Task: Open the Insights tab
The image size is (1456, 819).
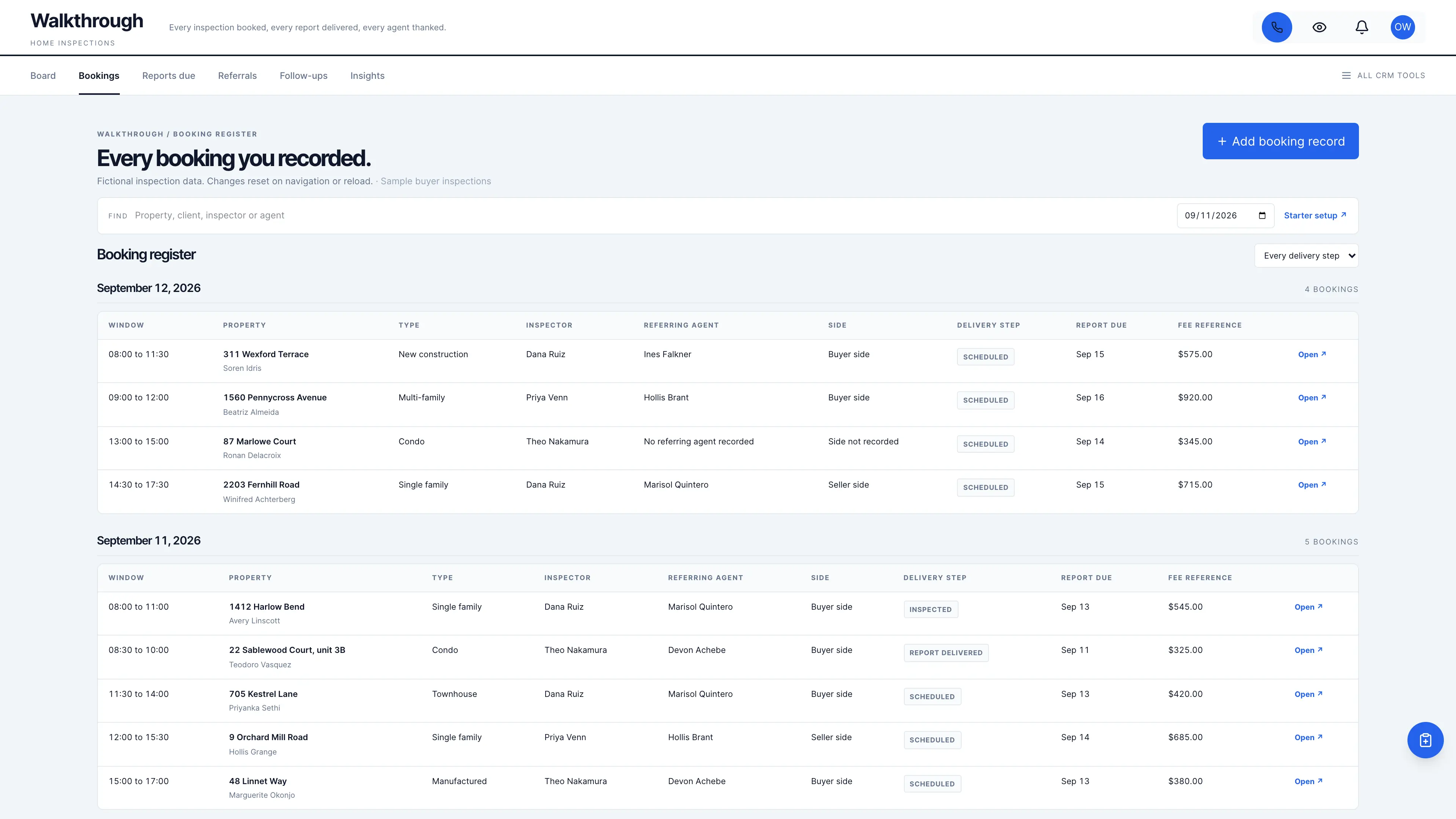Action: tap(367, 76)
